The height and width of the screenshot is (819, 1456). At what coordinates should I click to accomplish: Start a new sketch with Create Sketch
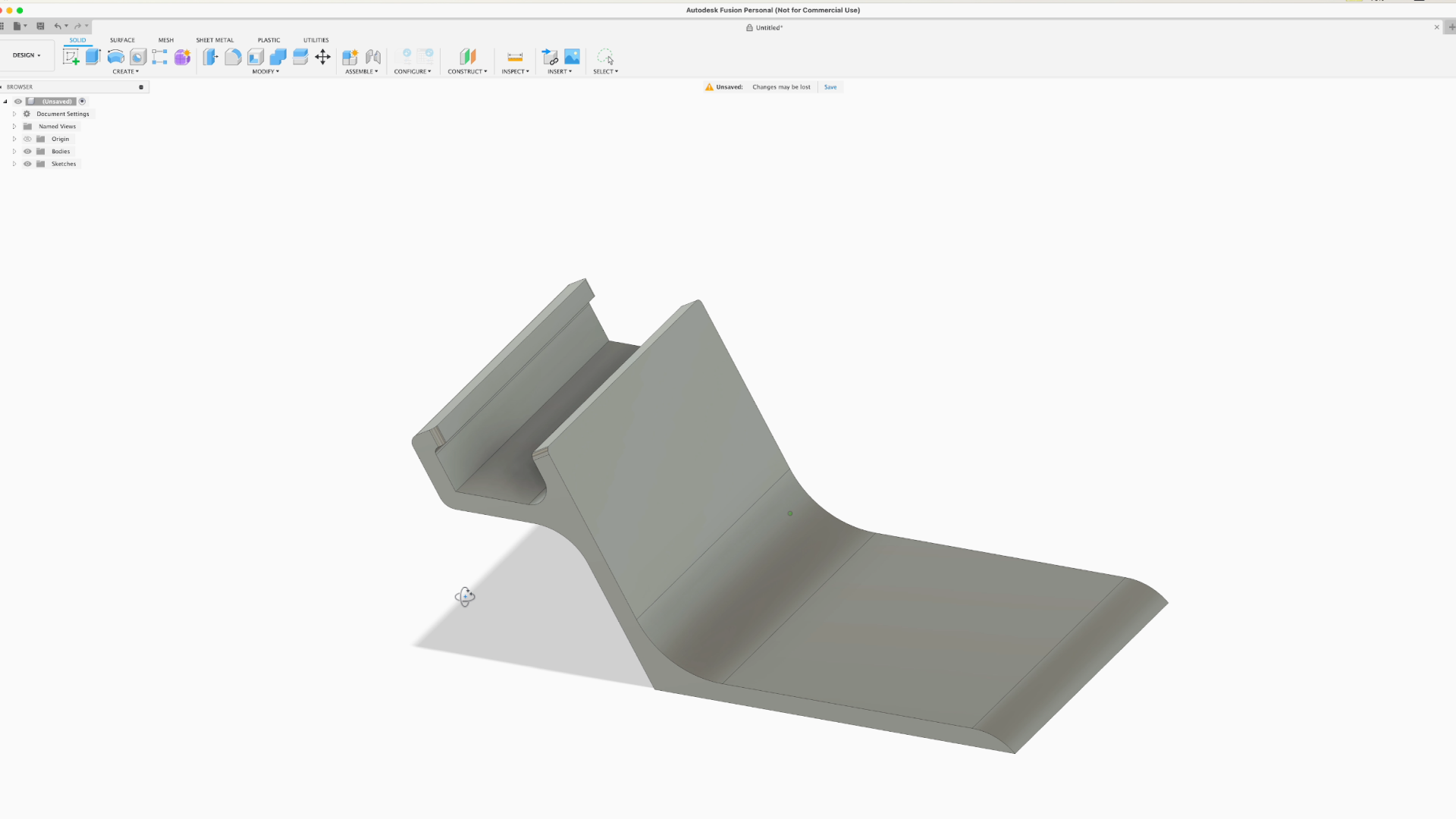[71, 57]
